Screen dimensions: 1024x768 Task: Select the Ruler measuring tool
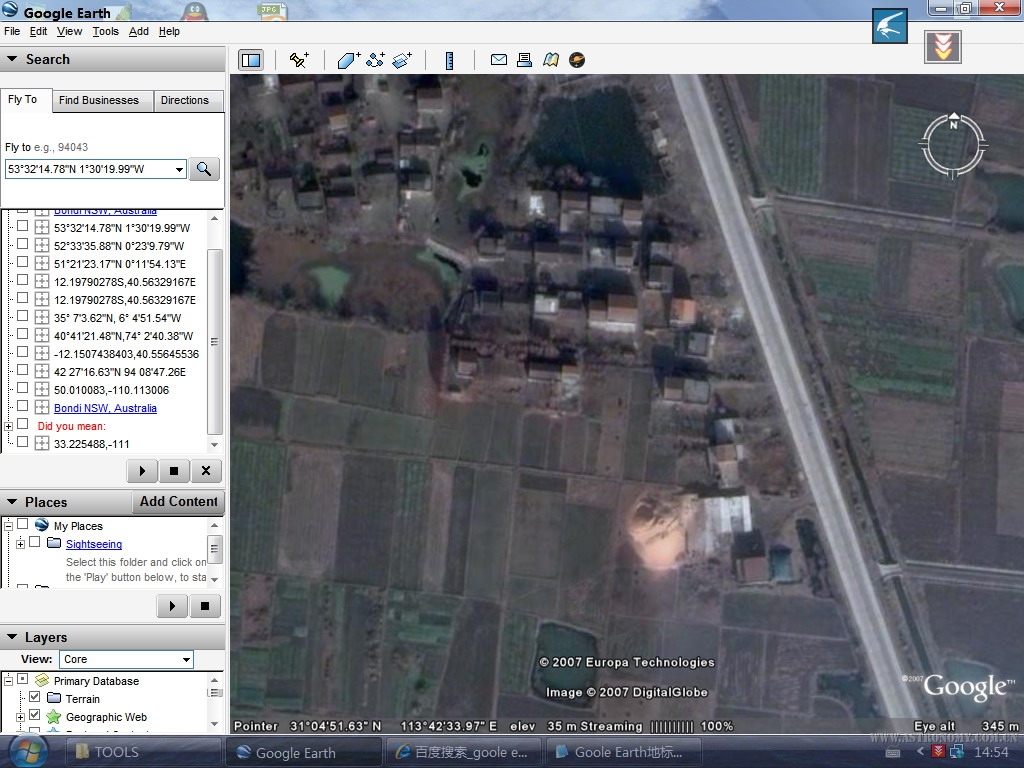click(449, 60)
